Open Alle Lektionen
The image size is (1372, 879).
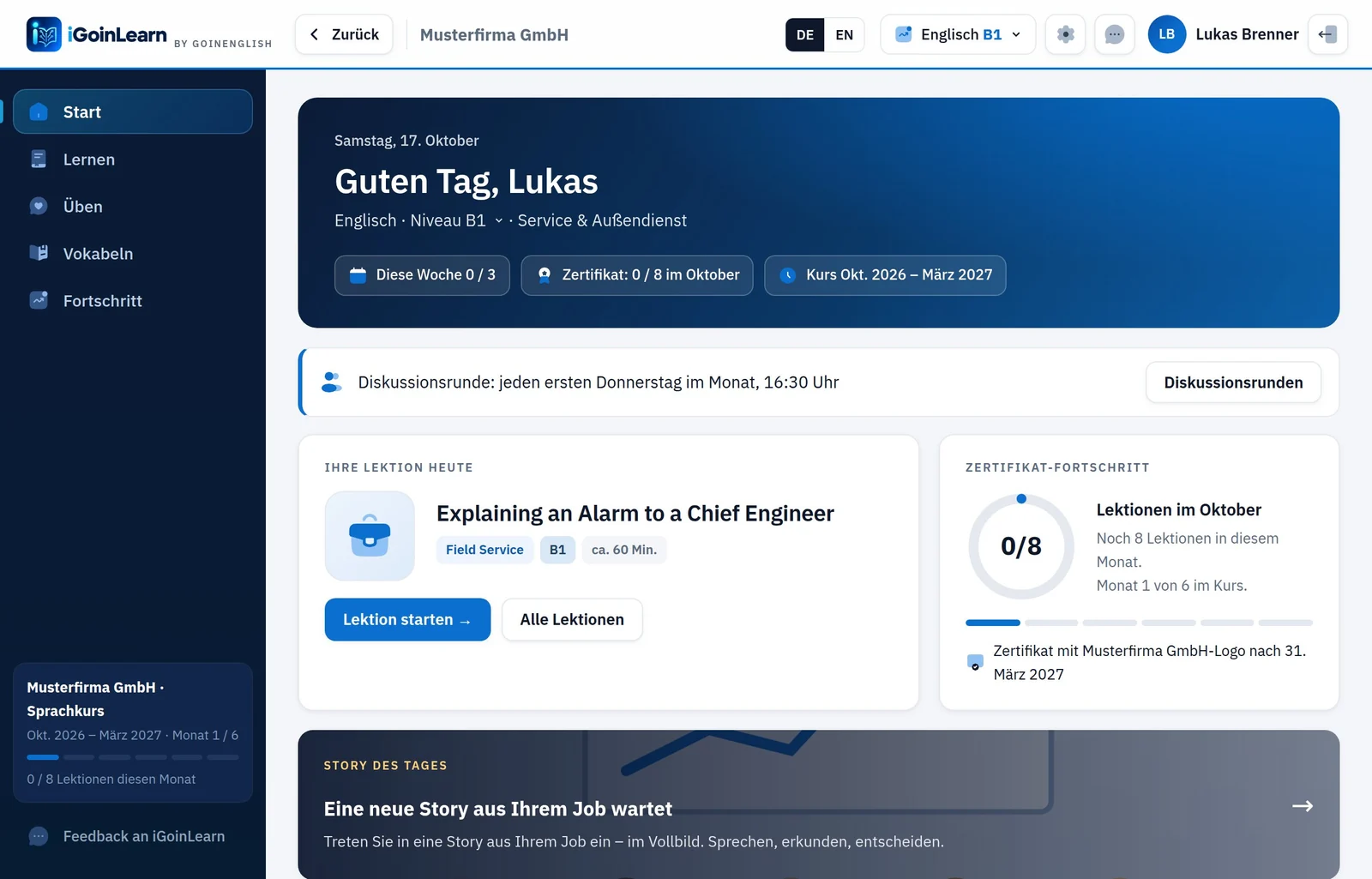(572, 619)
